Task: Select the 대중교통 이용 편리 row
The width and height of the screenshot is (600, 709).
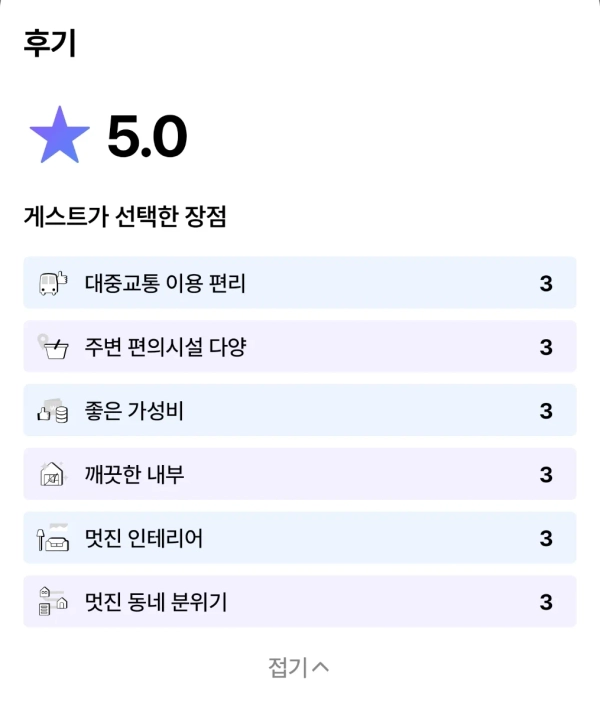Action: (x=300, y=283)
